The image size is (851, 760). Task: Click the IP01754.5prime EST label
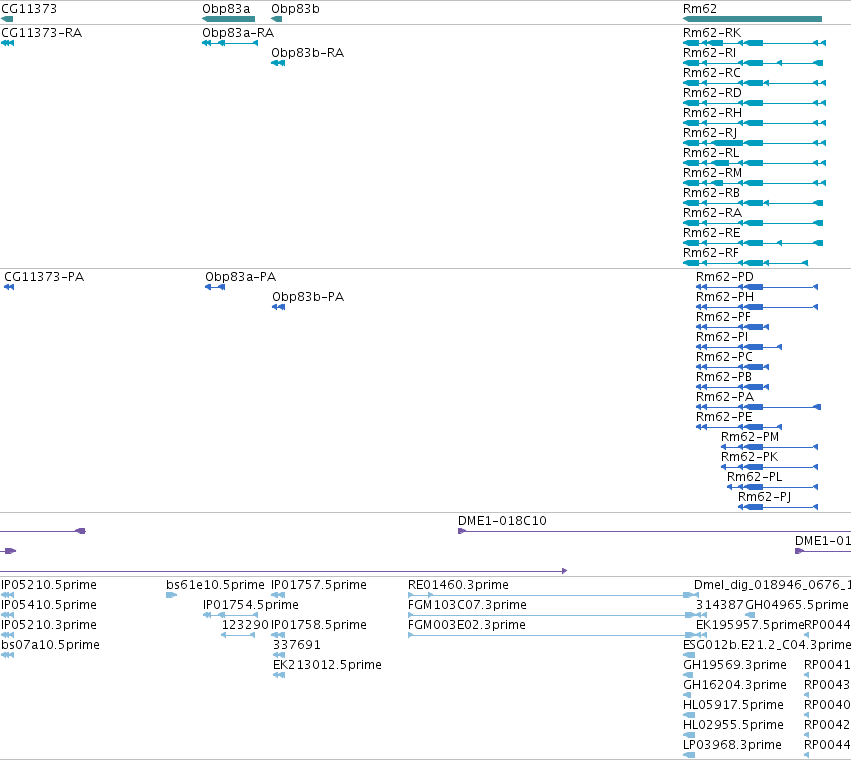tap(250, 605)
